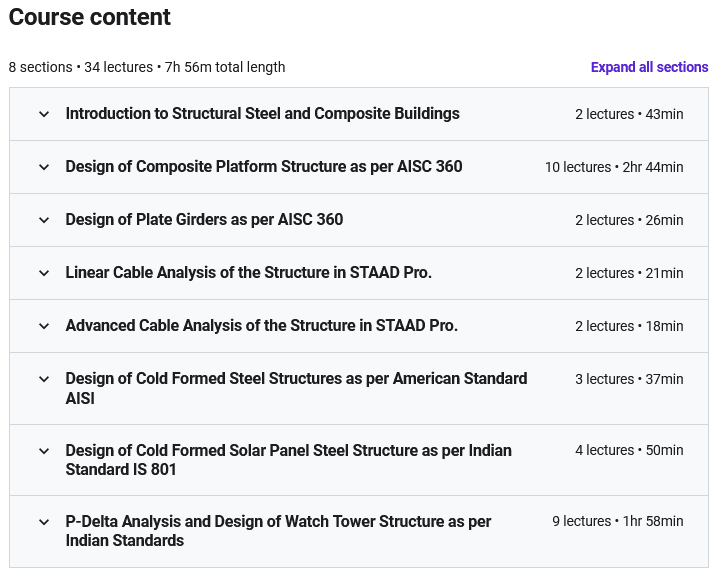This screenshot has width=716, height=573.
Task: Click the Plate Girders section chevron icon
Action: click(44, 220)
